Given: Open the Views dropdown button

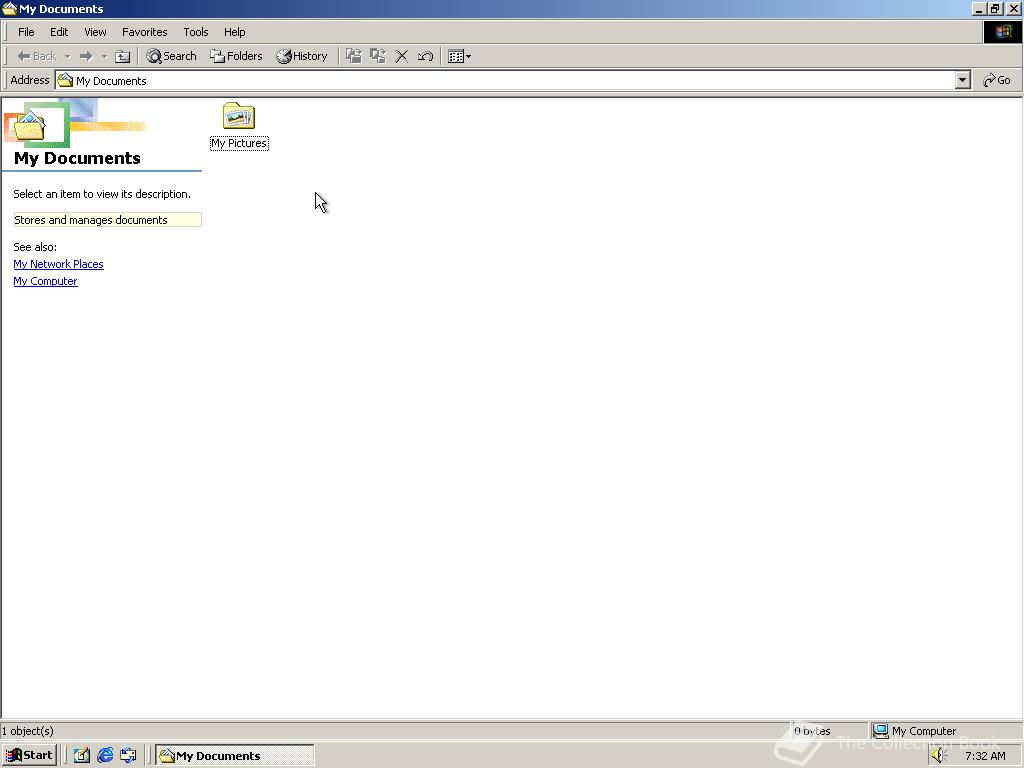Looking at the screenshot, I should click(460, 56).
